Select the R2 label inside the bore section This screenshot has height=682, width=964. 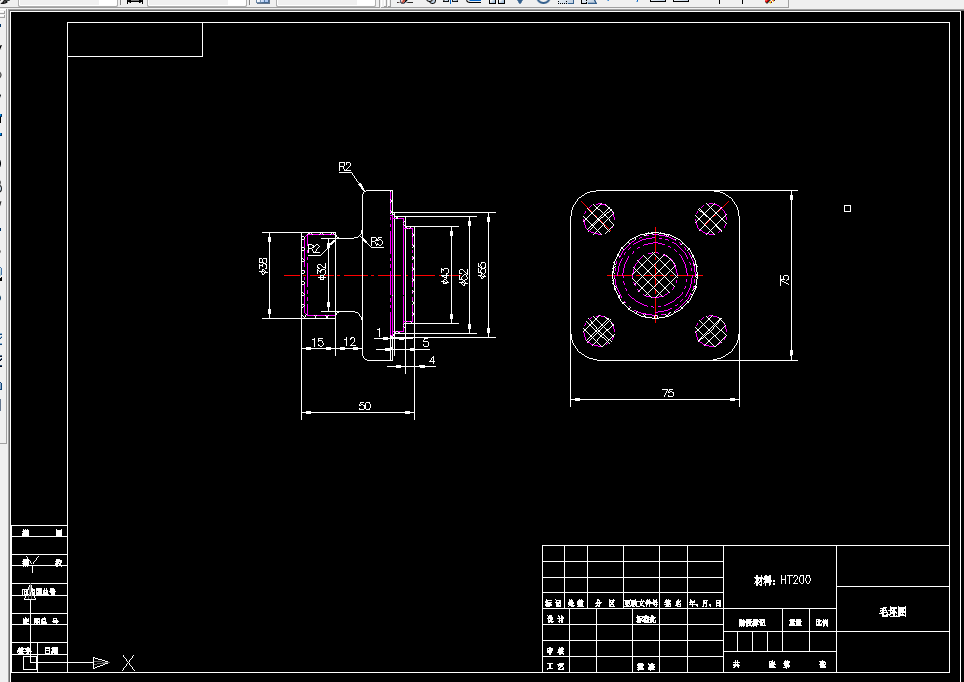[314, 248]
